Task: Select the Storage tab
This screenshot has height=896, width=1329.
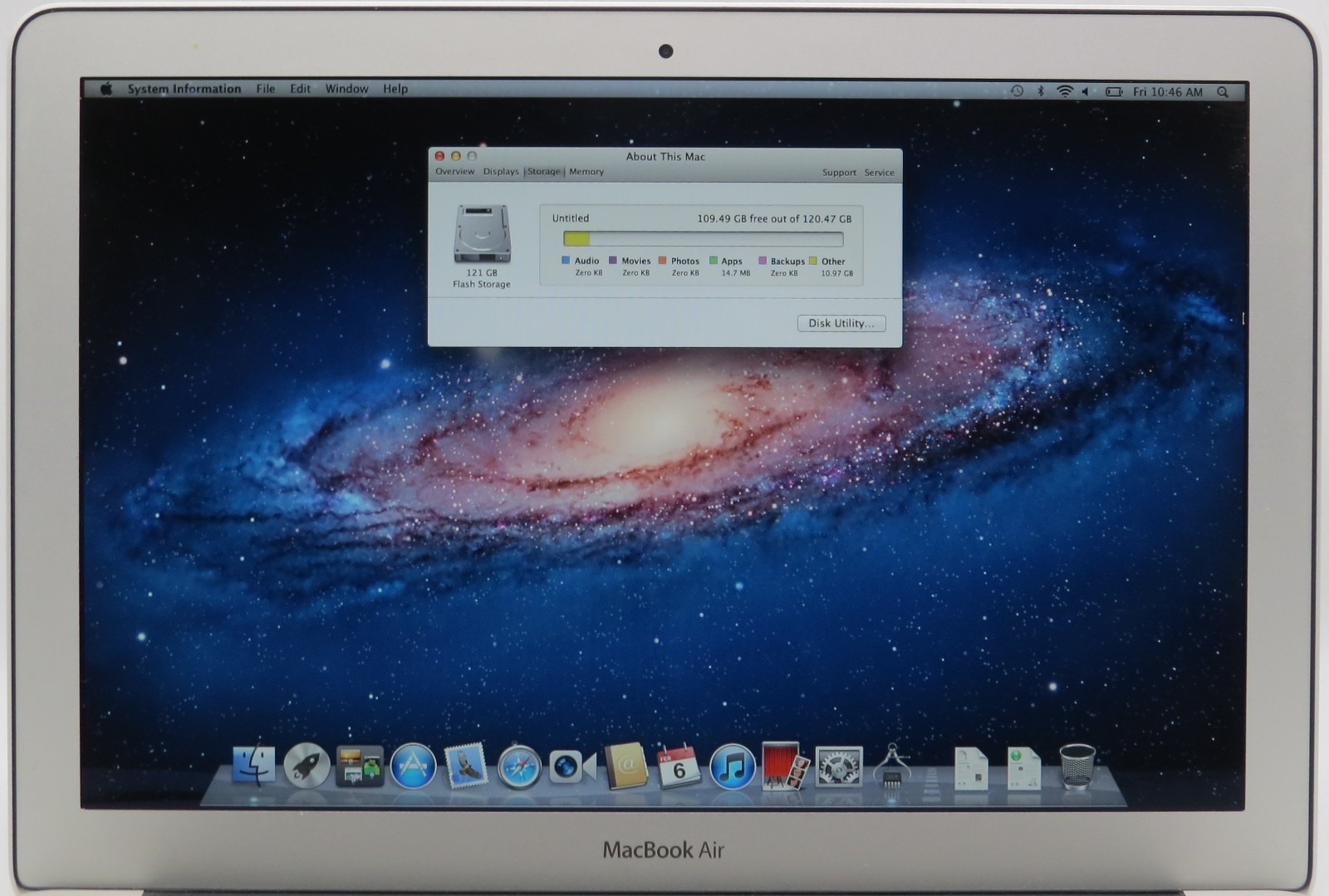Action: point(544,172)
